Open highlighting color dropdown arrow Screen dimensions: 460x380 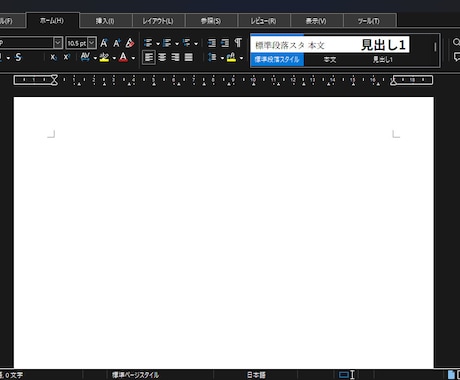[x=114, y=58]
